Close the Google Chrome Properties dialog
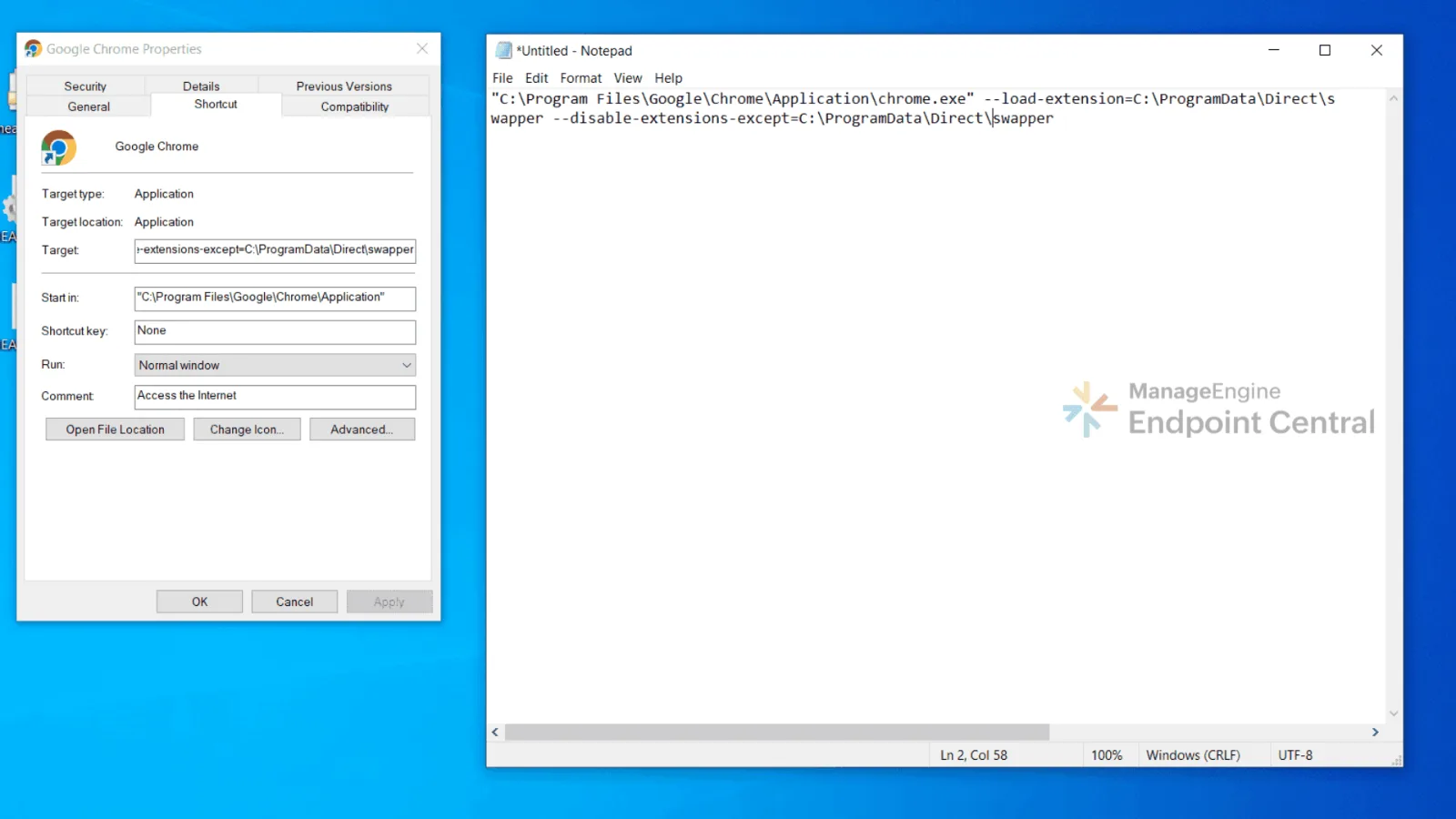 point(422,49)
